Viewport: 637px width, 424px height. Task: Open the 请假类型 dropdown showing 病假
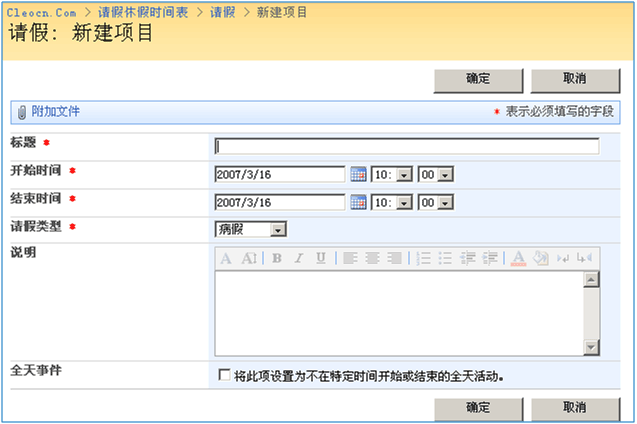[251, 229]
